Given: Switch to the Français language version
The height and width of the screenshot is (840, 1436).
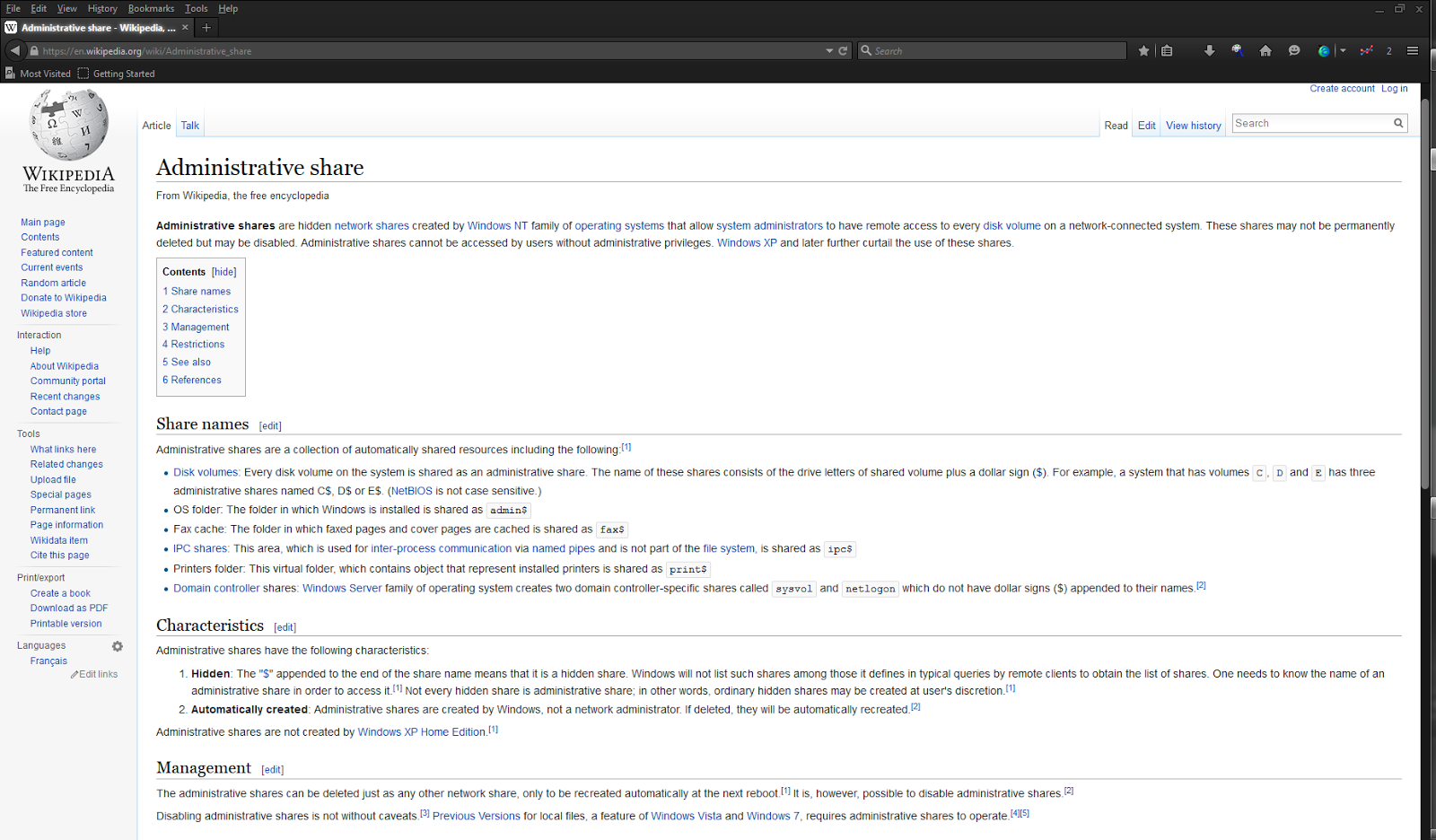Looking at the screenshot, I should [48, 661].
